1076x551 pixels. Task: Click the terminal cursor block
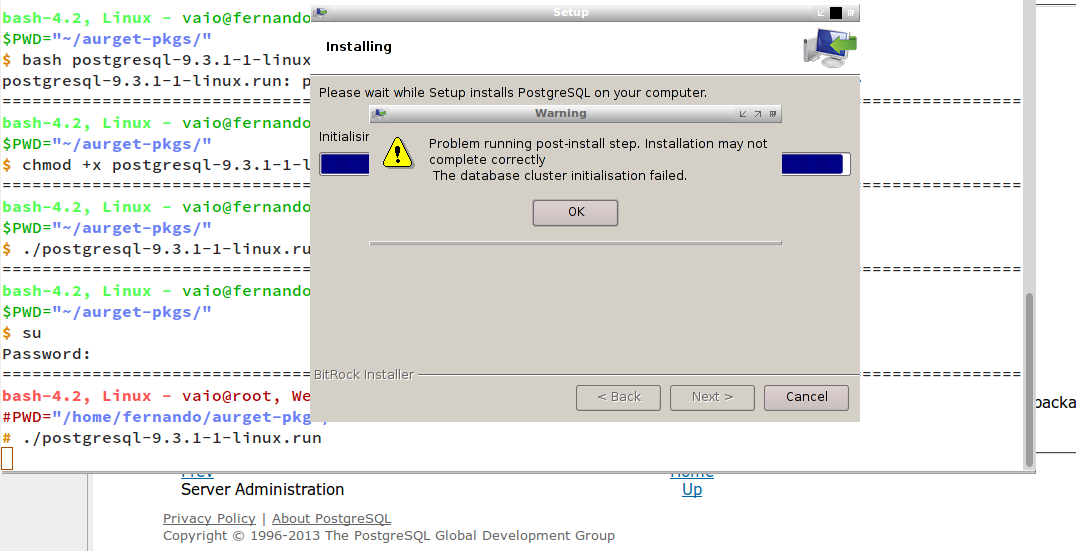pos(7,458)
